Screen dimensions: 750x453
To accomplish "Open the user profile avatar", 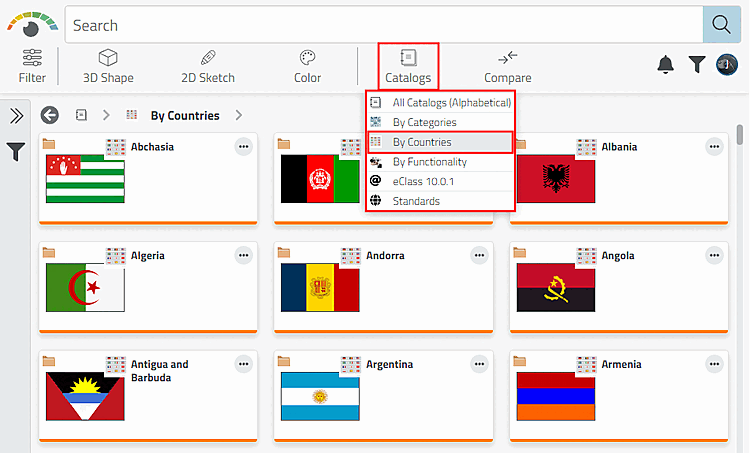I will pos(727,64).
